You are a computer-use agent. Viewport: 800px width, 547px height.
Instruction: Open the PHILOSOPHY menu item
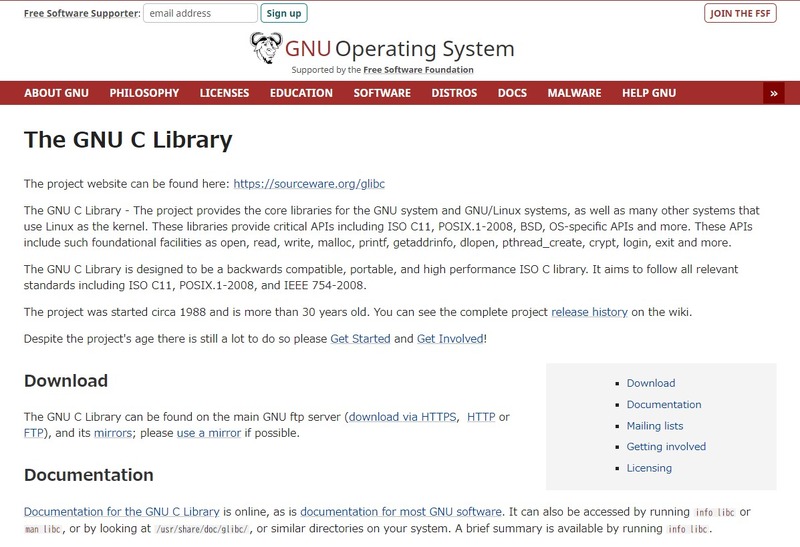coord(144,93)
